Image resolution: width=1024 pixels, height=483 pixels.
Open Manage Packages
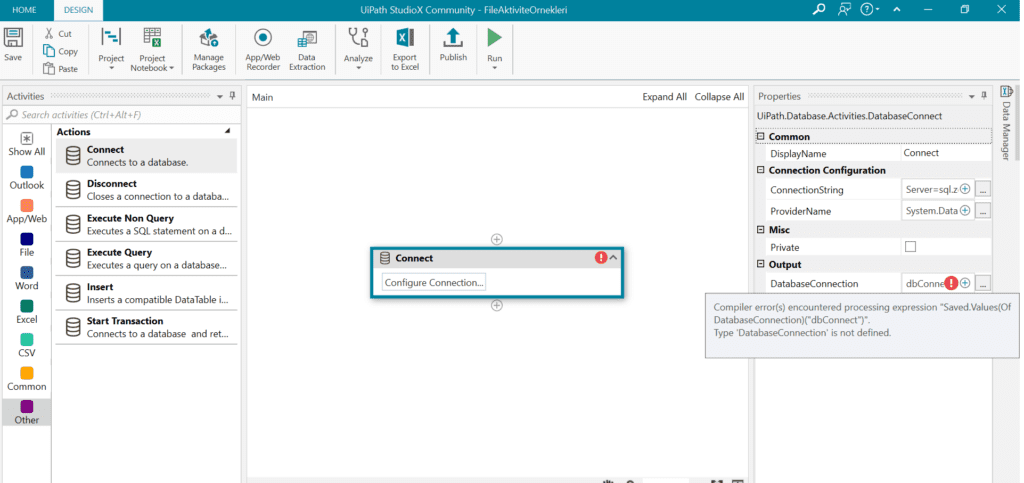point(209,49)
